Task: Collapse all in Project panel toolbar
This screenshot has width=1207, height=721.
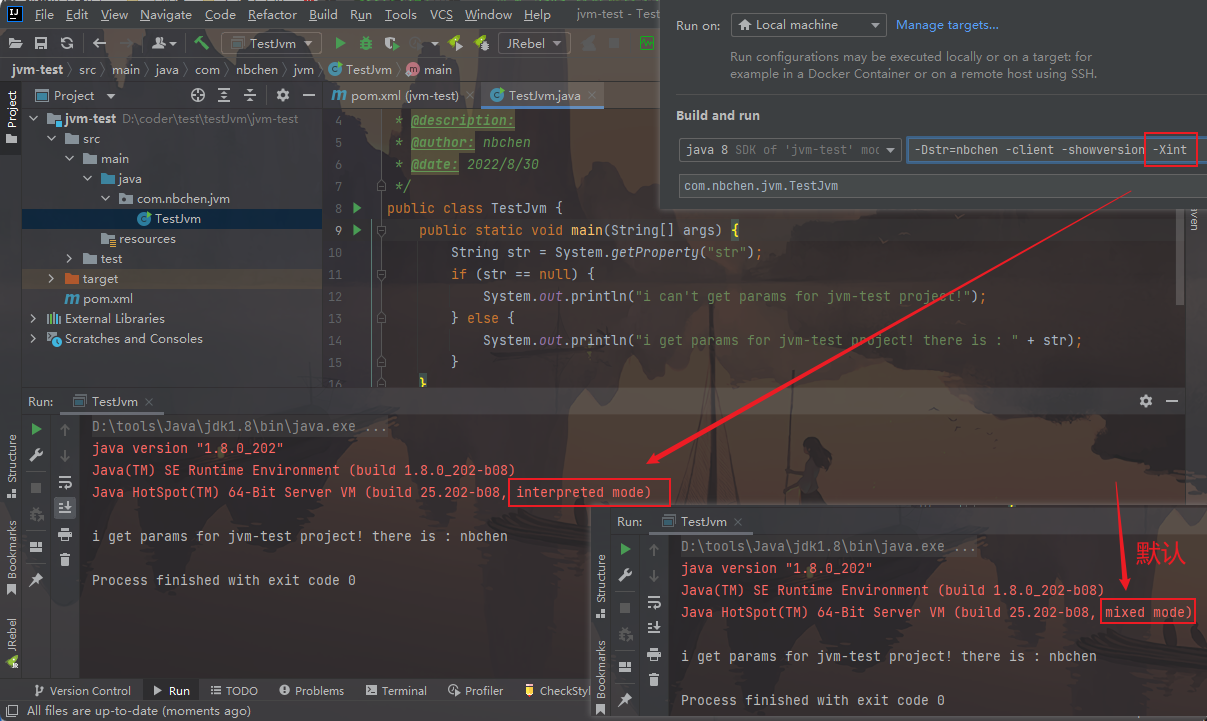Action: (248, 95)
